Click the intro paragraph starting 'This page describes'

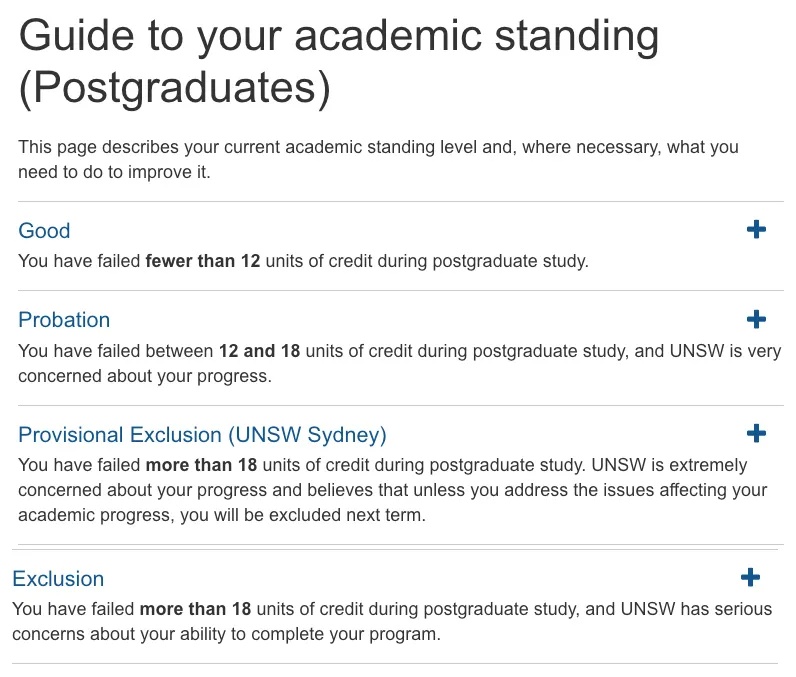378,159
